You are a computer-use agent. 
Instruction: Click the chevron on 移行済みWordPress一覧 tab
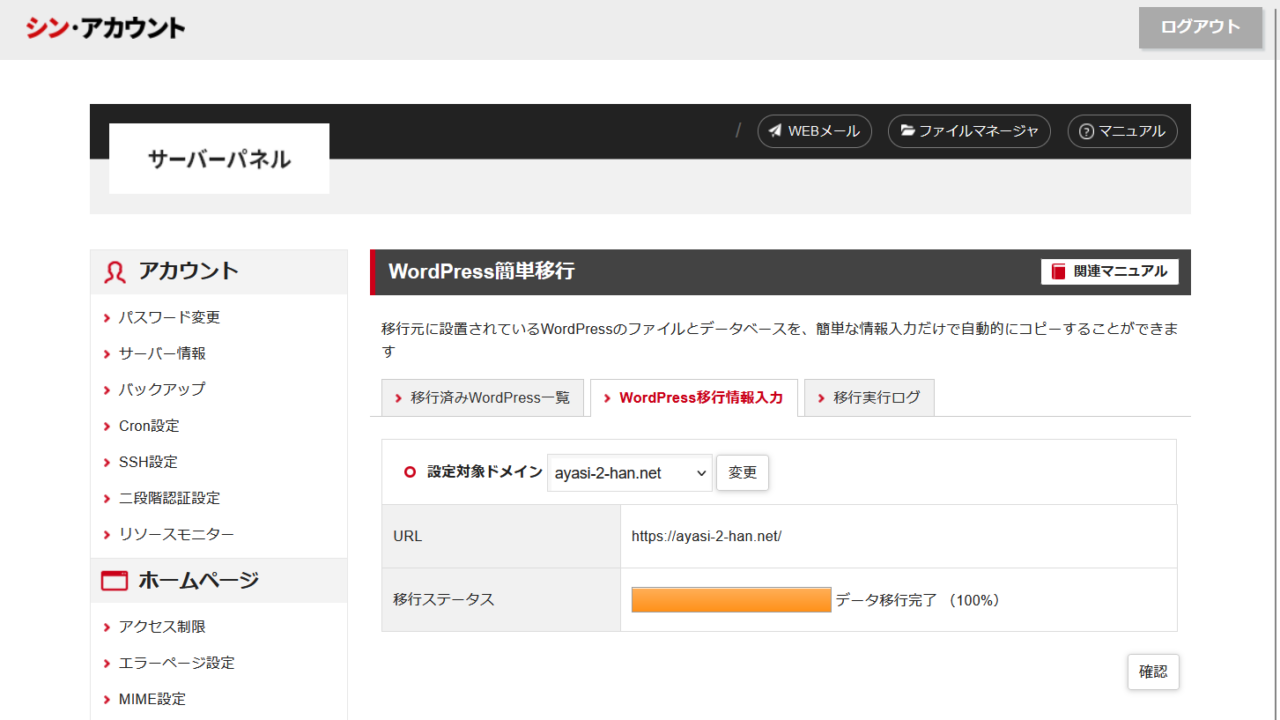(399, 398)
